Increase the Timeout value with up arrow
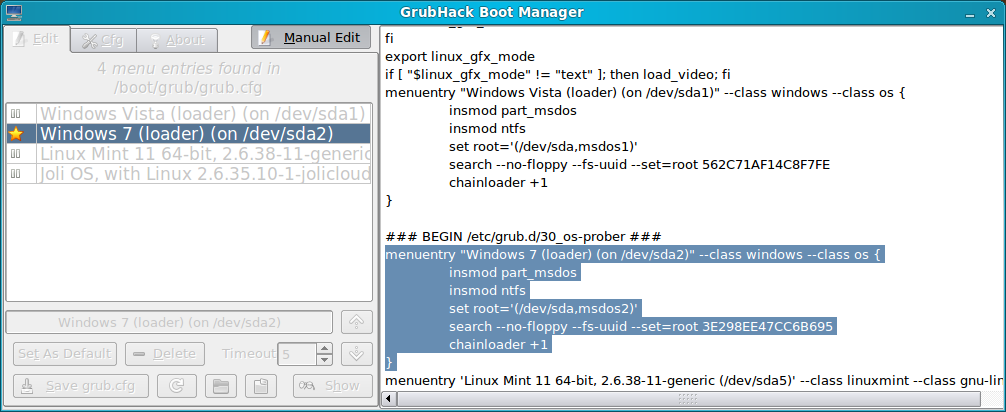This screenshot has width=1006, height=412. (x=324, y=348)
